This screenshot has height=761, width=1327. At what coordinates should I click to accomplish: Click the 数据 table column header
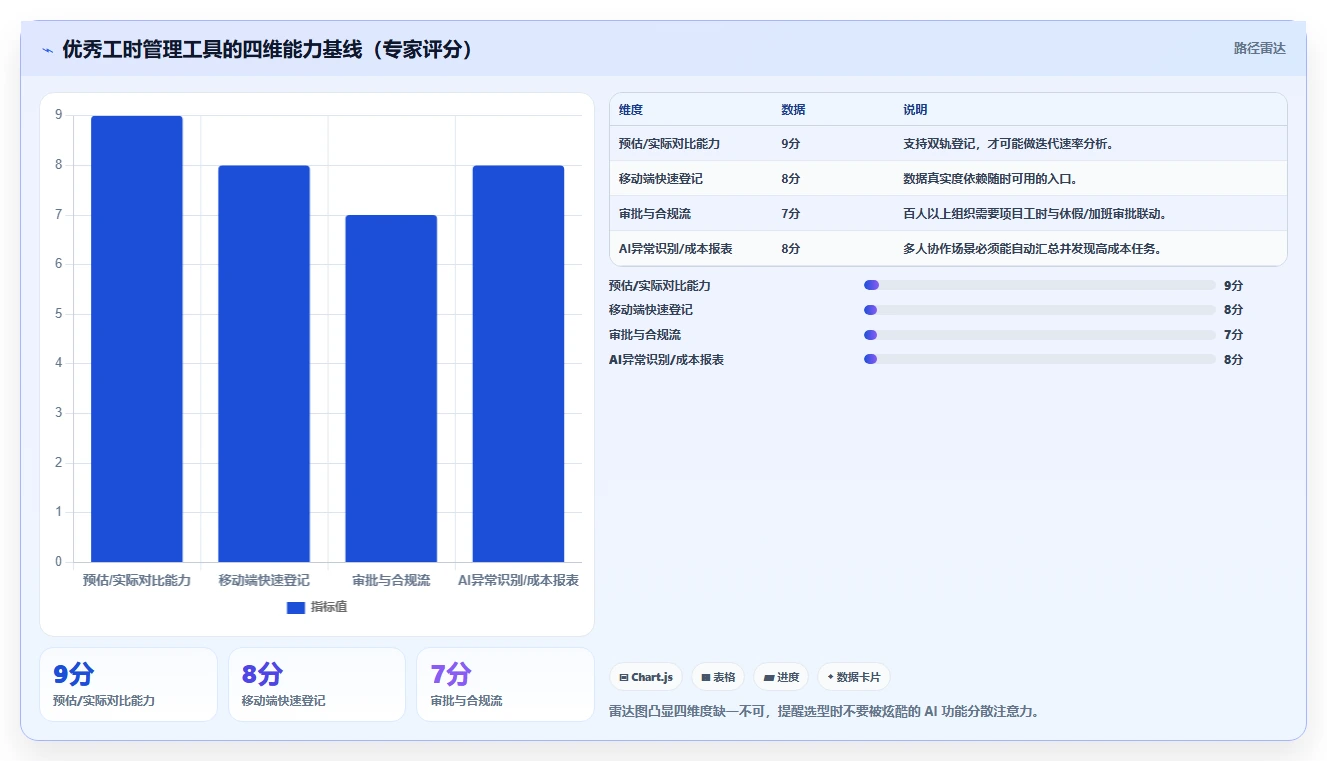click(793, 110)
